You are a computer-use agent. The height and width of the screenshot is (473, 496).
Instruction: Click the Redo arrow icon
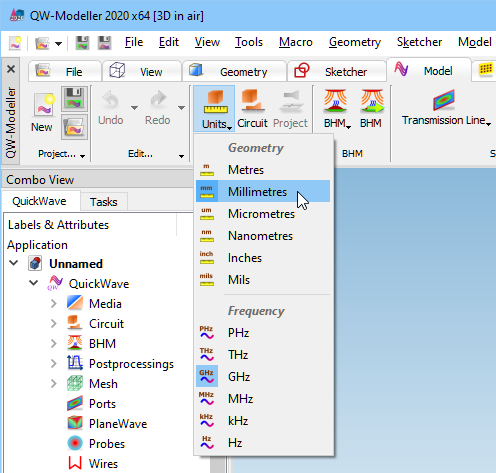(x=158, y=100)
